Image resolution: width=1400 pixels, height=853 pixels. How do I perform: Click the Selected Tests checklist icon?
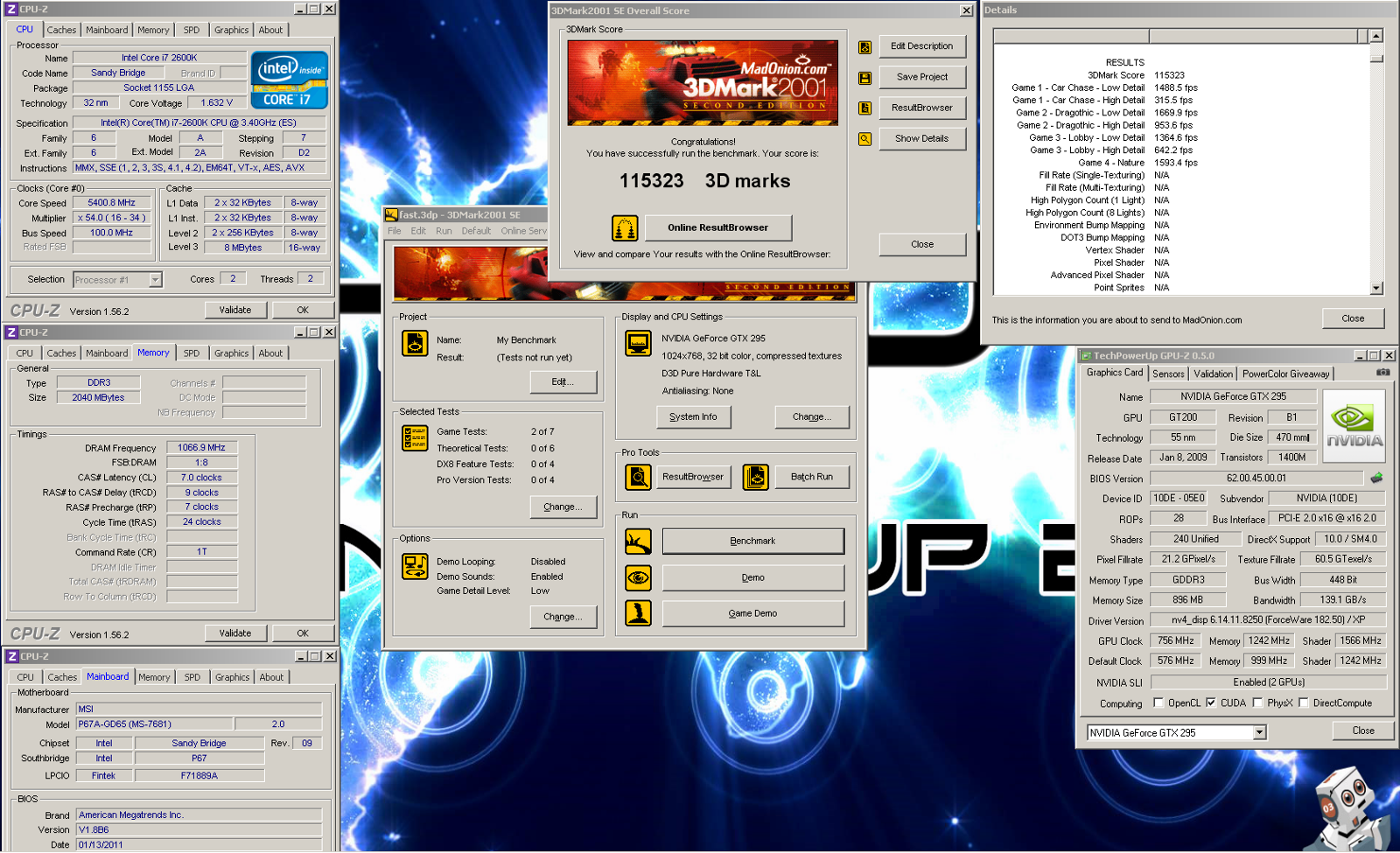pyautogui.click(x=415, y=437)
